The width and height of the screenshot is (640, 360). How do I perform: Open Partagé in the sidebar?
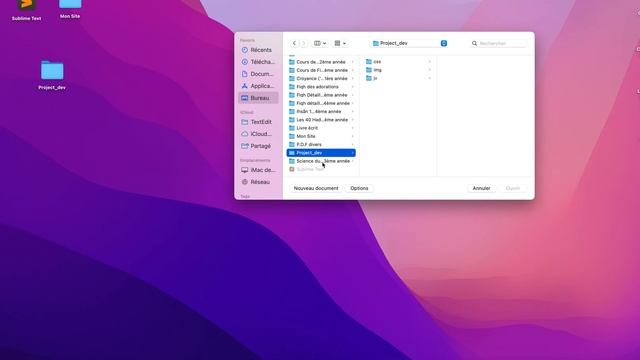click(x=258, y=146)
